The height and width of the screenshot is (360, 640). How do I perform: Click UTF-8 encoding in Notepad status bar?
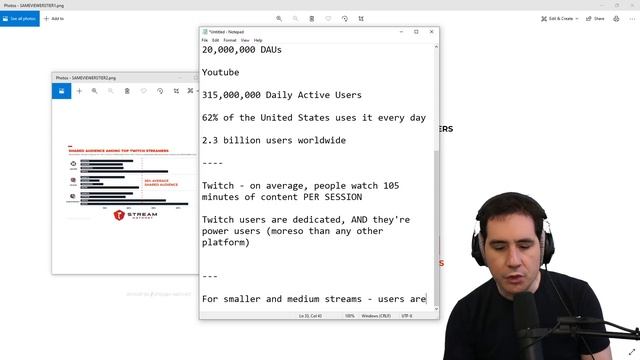click(x=407, y=316)
